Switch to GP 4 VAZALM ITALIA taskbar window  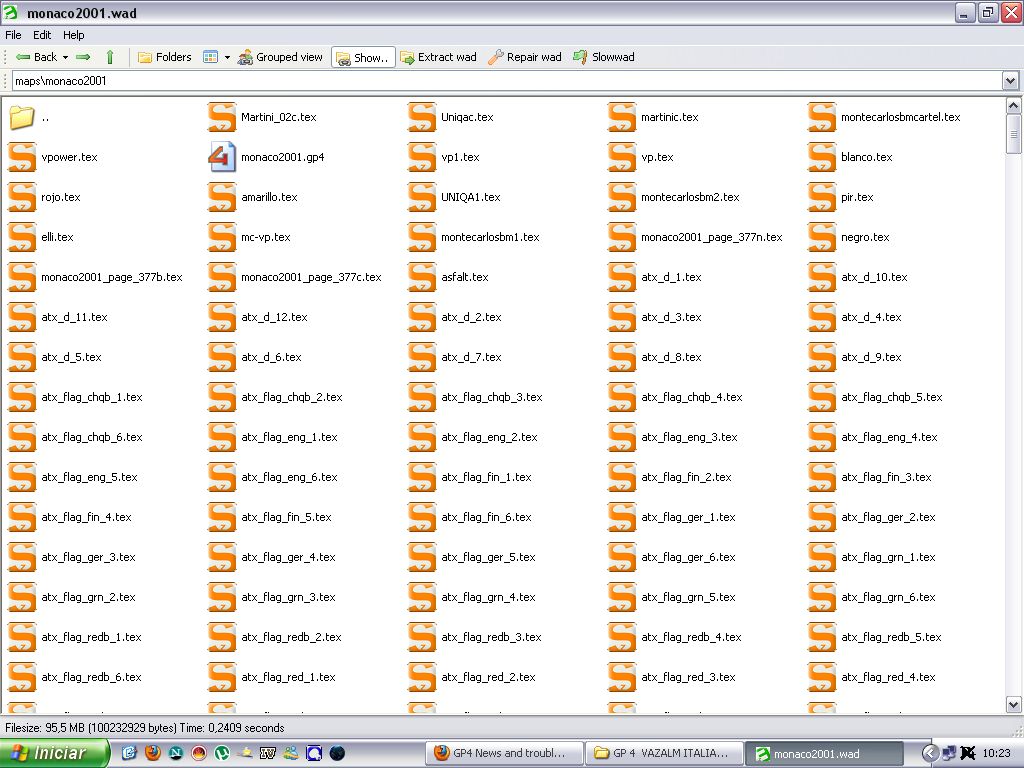point(665,753)
